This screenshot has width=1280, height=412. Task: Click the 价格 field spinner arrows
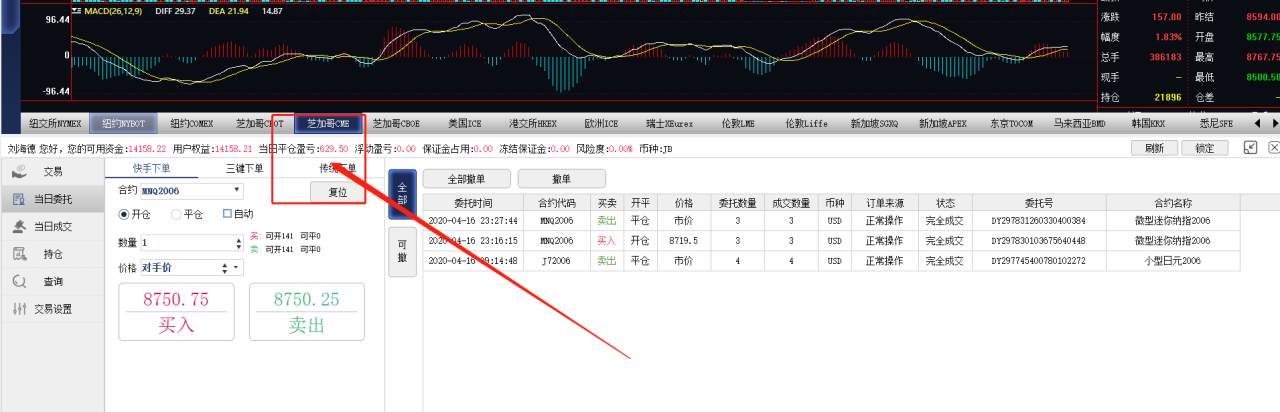(x=224, y=268)
